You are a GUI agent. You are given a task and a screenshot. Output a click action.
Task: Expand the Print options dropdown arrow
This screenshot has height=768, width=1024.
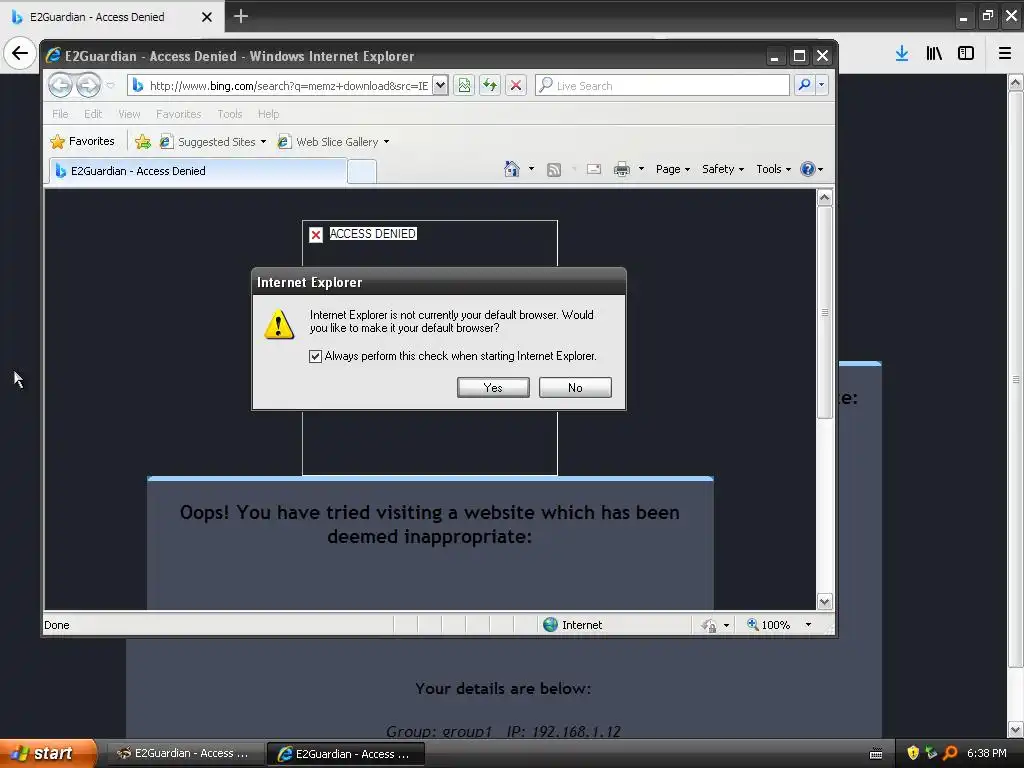(x=641, y=169)
